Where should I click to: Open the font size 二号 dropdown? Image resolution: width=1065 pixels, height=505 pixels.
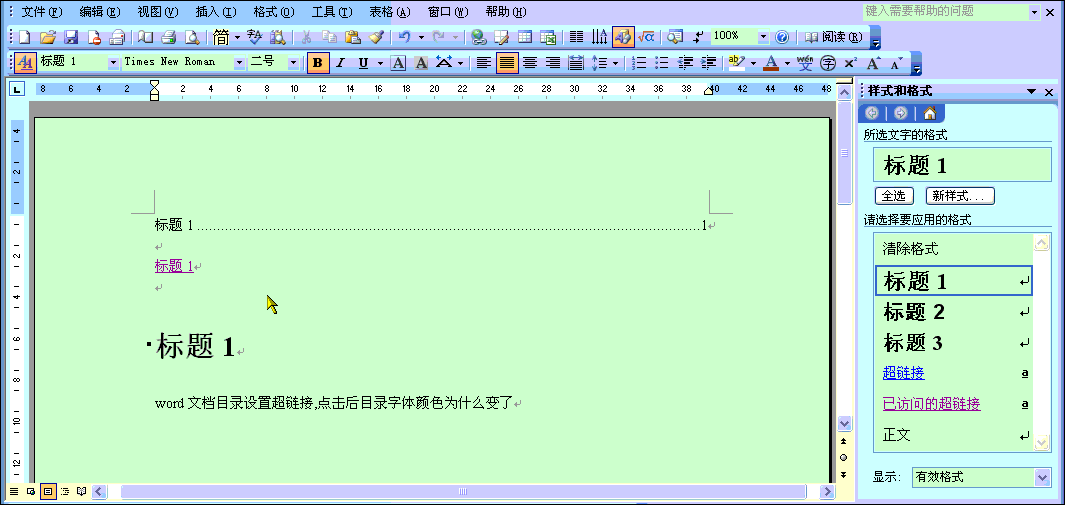point(293,62)
